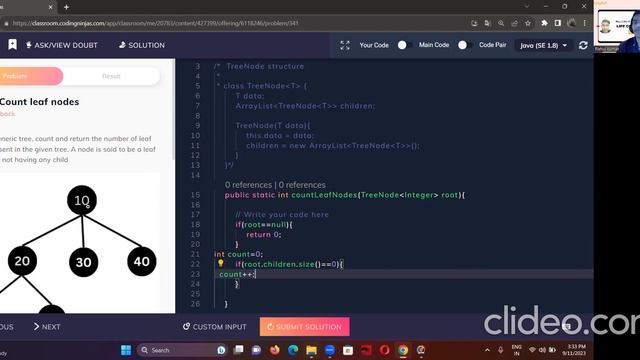Open a new browser tab with plus
The height and width of the screenshot is (360, 640).
(66, 7)
